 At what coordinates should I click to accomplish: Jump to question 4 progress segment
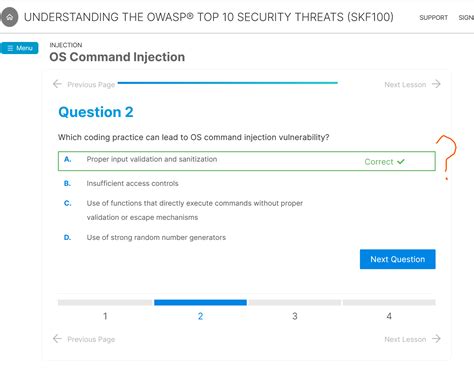pos(389,302)
